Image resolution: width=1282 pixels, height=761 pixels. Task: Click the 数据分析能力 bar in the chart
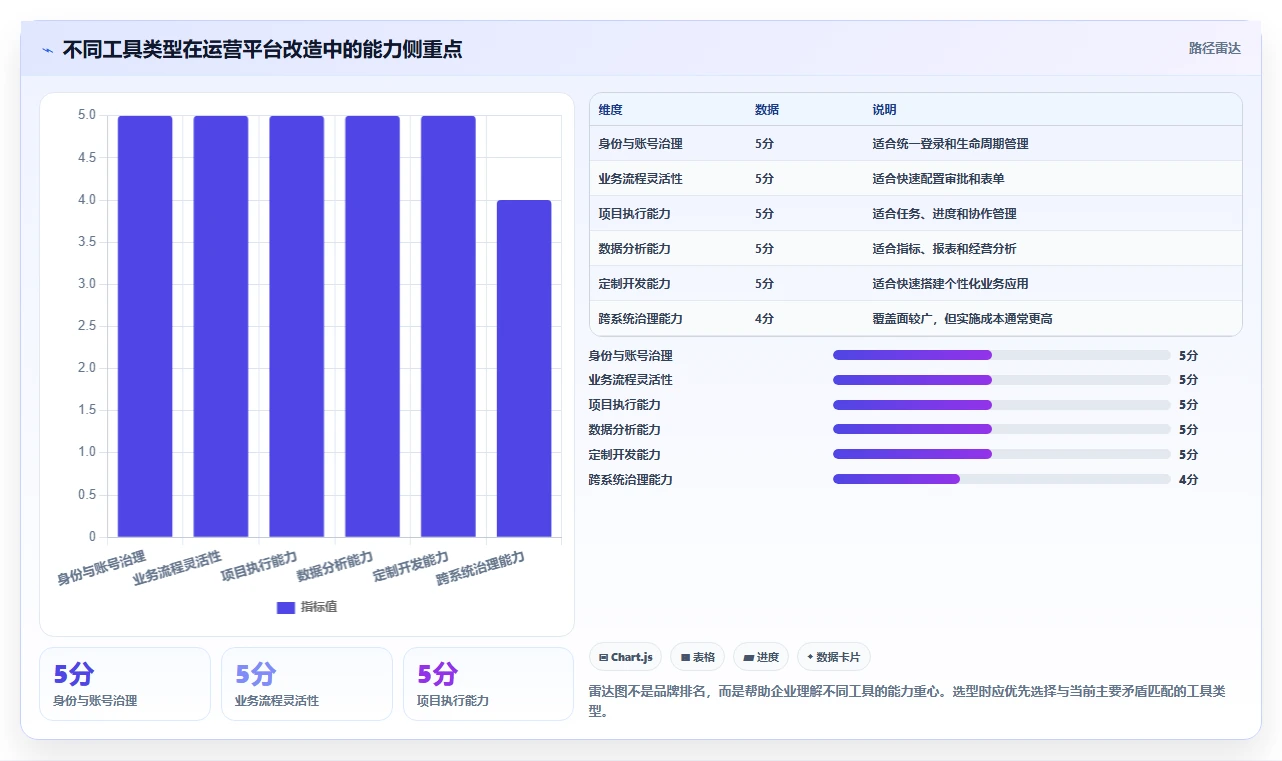(x=372, y=326)
